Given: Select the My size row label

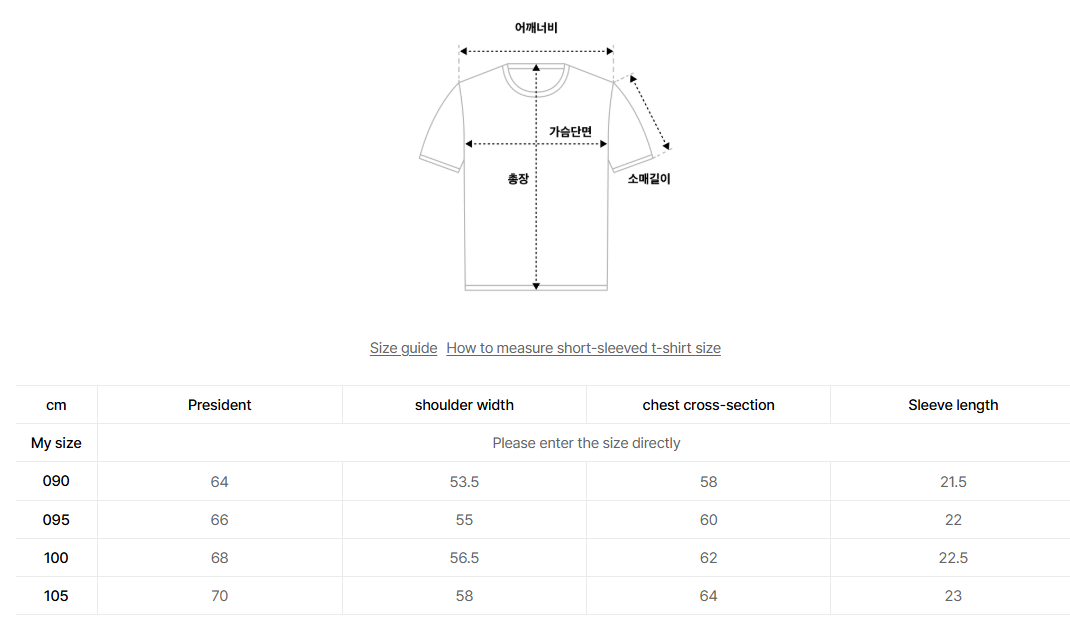Looking at the screenshot, I should [x=56, y=443].
